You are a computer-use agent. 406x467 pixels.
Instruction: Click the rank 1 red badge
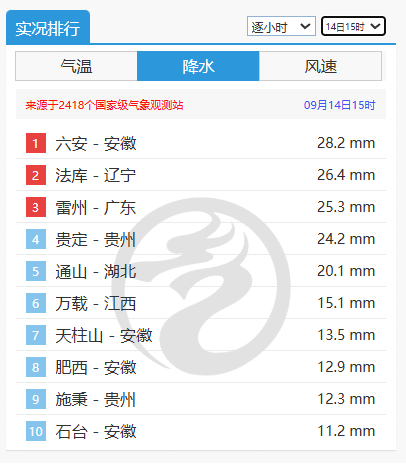[36, 143]
